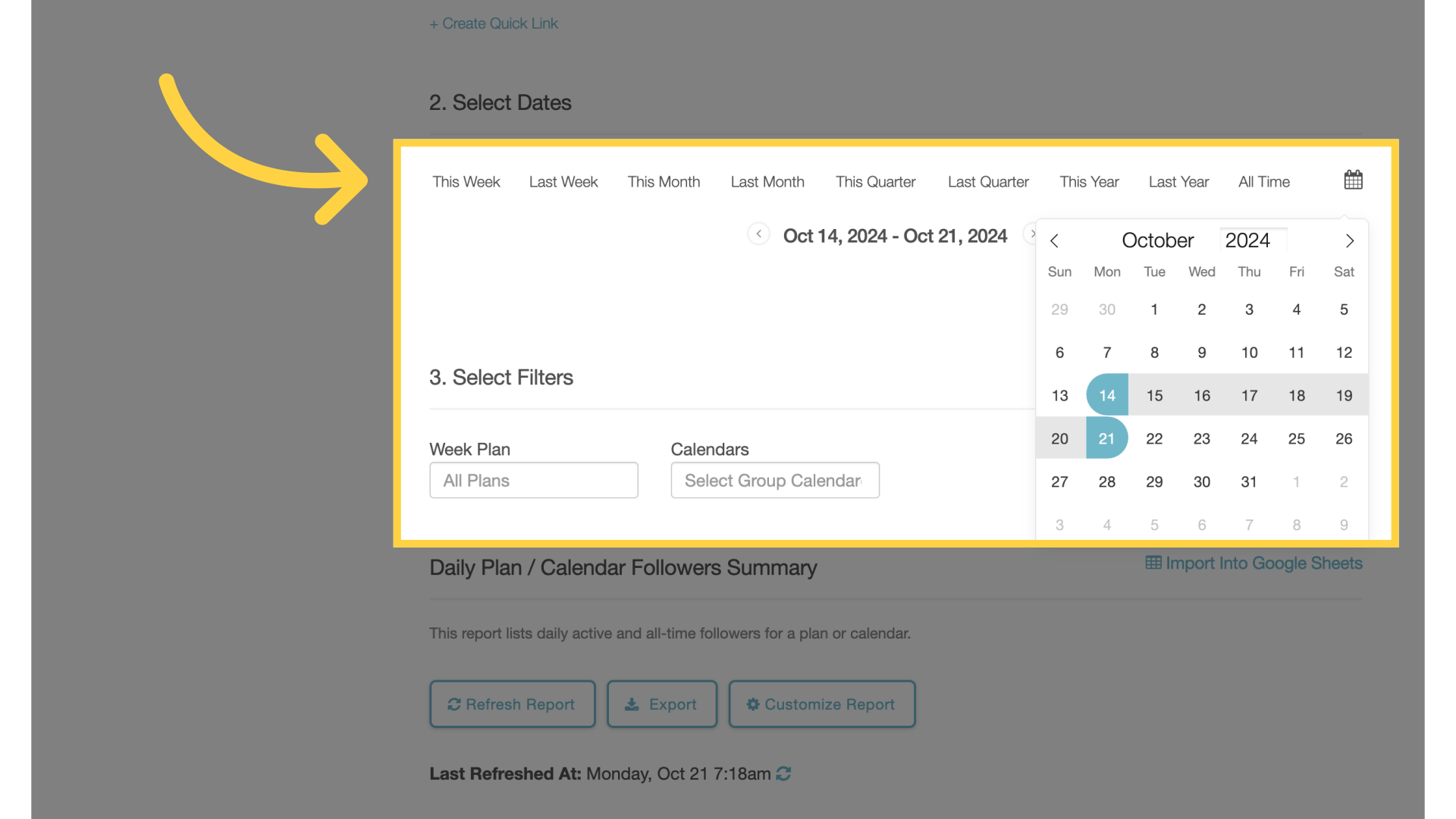Screen dimensions: 1456x819
Task: Select 'This Quarter' date filter option
Action: (875, 181)
